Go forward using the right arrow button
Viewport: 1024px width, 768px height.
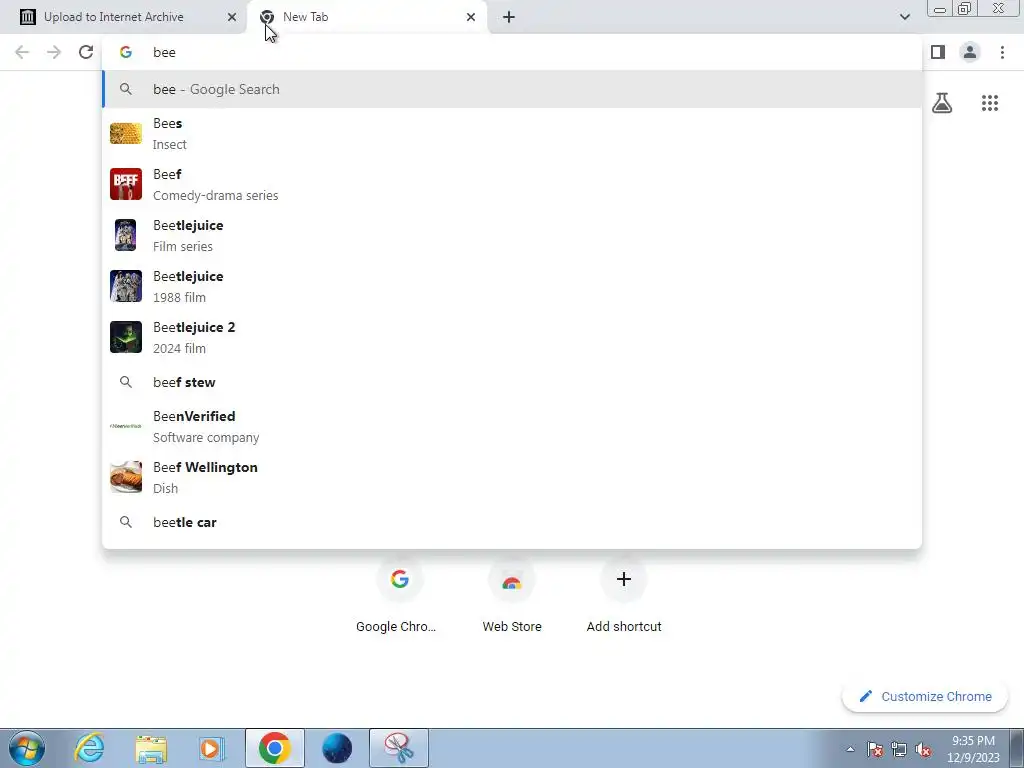(x=54, y=52)
